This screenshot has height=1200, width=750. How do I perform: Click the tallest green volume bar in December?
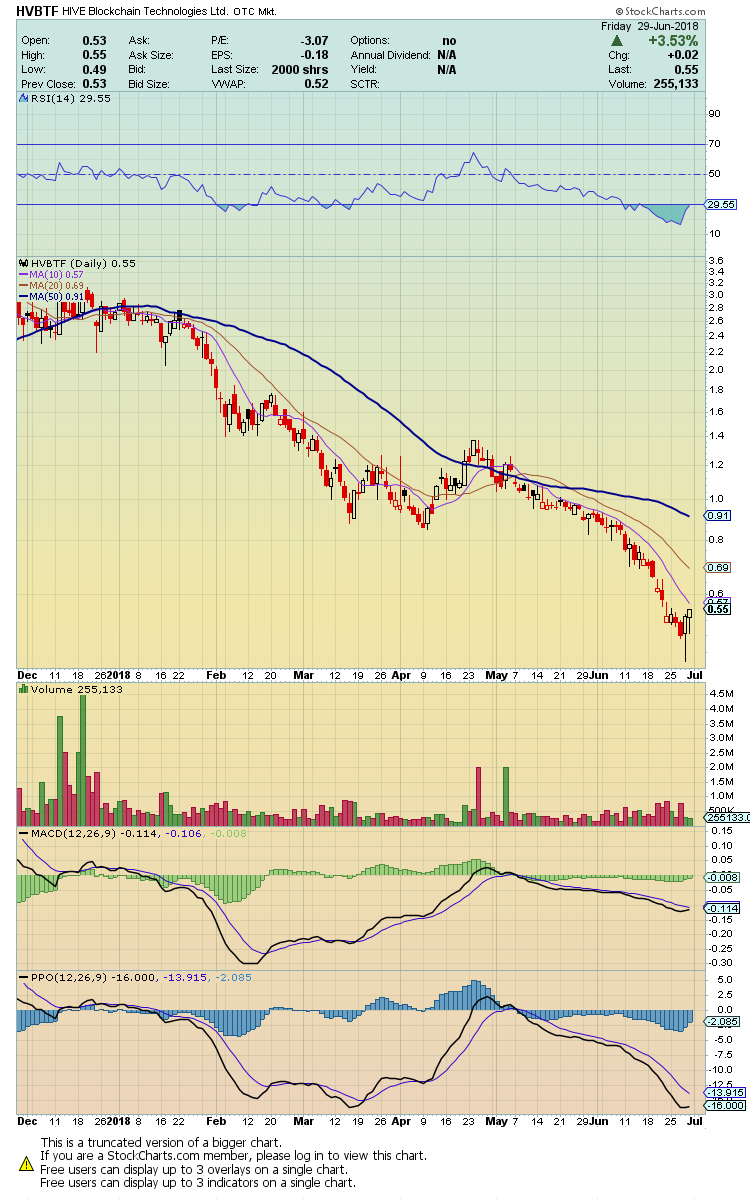click(x=83, y=759)
